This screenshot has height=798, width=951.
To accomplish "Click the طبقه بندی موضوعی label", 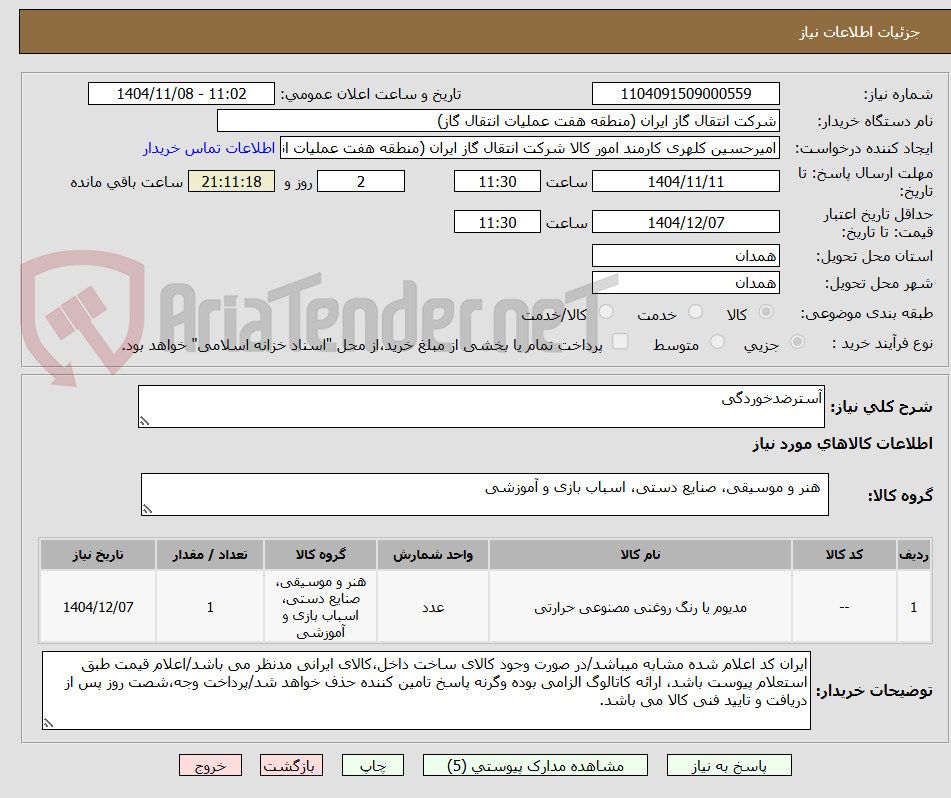I will click(867, 314).
